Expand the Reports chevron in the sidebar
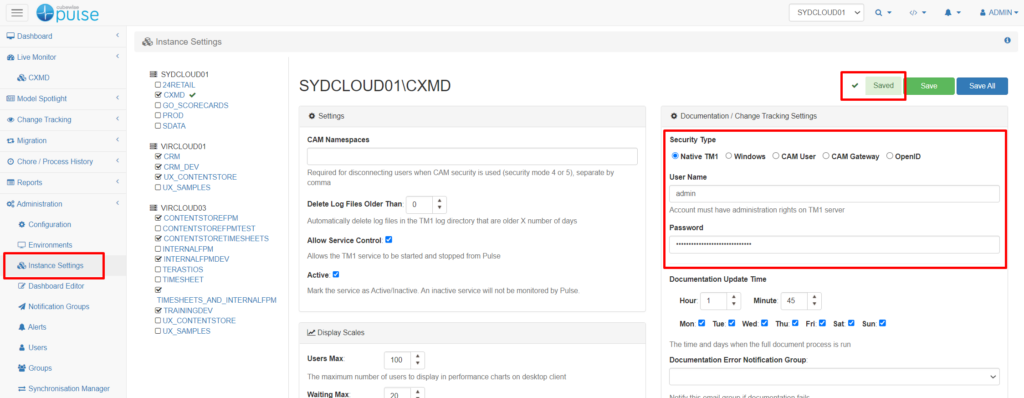Viewport: 1024px width, 398px height. coord(117,182)
